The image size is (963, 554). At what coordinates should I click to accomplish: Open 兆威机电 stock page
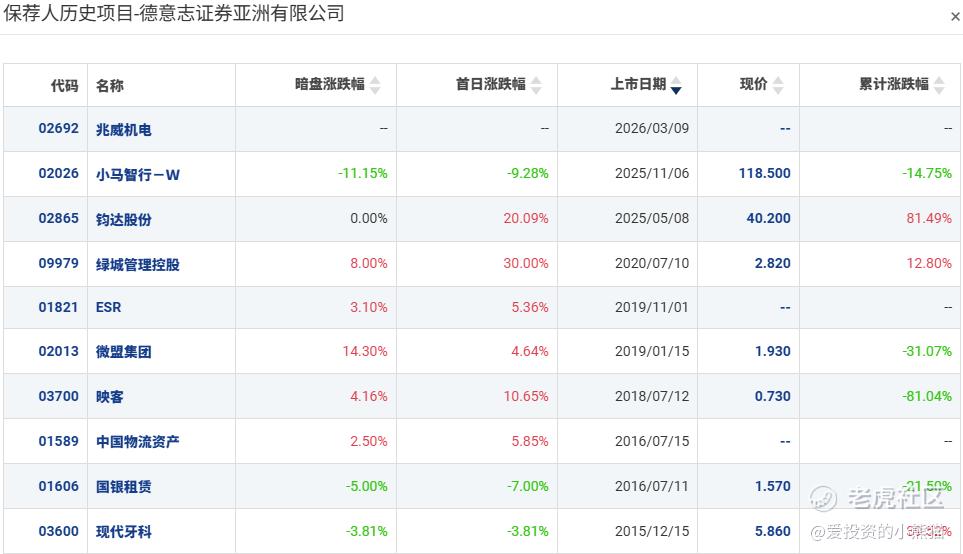coord(123,130)
